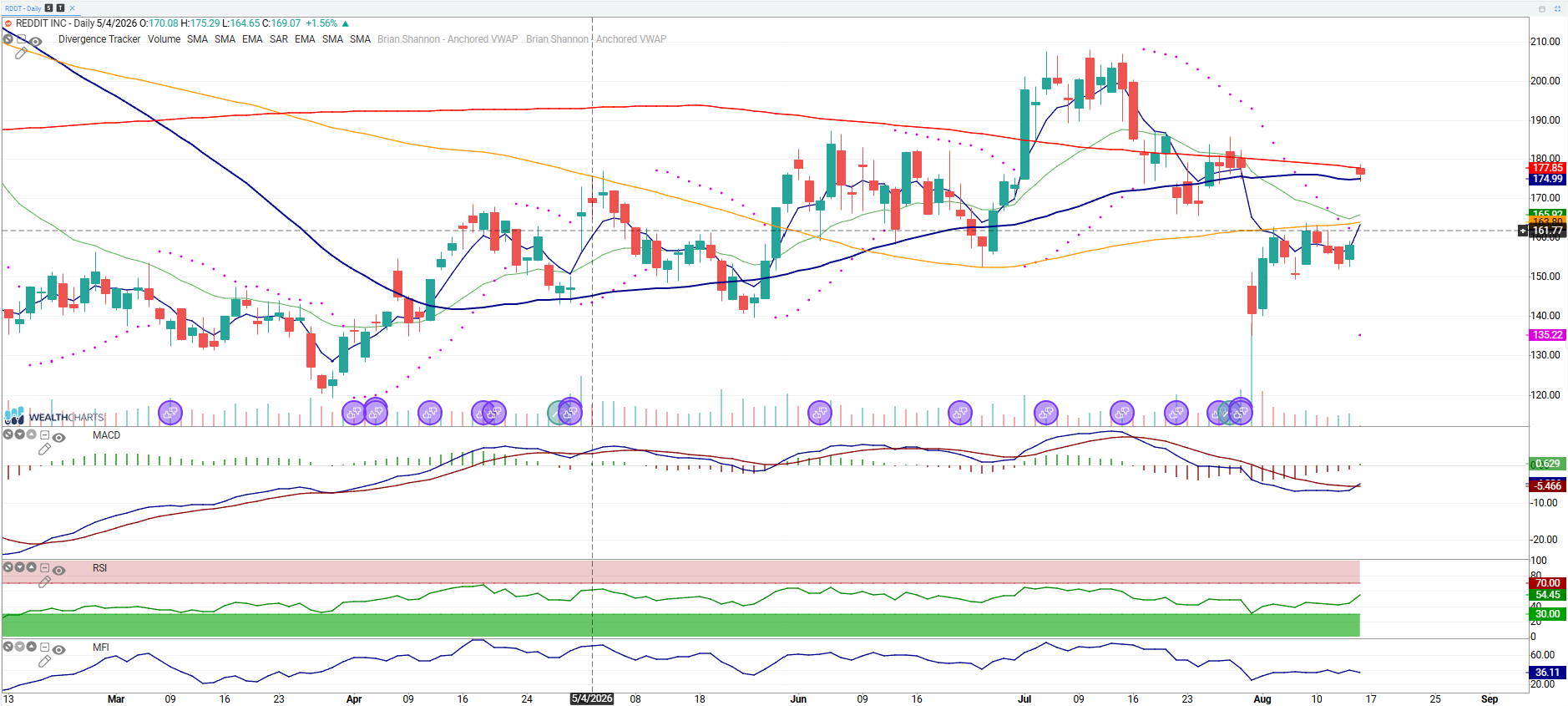Click the RSI 30.00 oversold level label

[x=1547, y=614]
